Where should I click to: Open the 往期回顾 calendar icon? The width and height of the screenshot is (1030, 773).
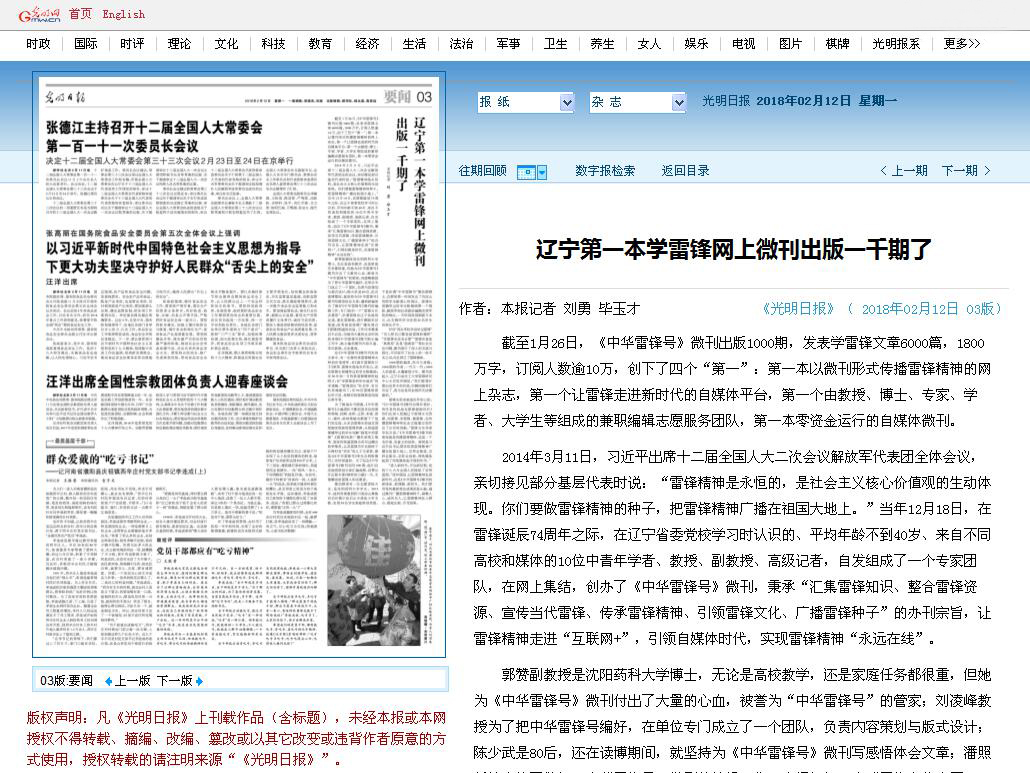pyautogui.click(x=527, y=172)
